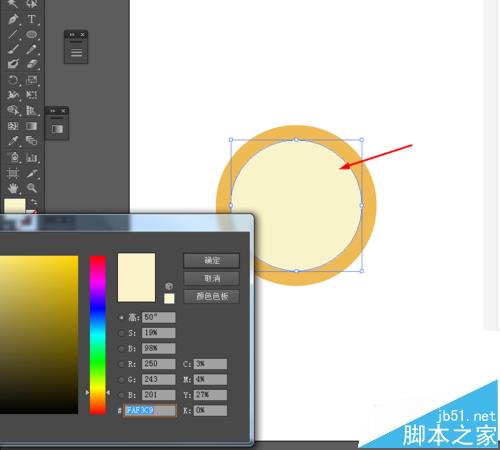Select the Artboard tool
The height and width of the screenshot is (450, 500).
tap(13, 173)
